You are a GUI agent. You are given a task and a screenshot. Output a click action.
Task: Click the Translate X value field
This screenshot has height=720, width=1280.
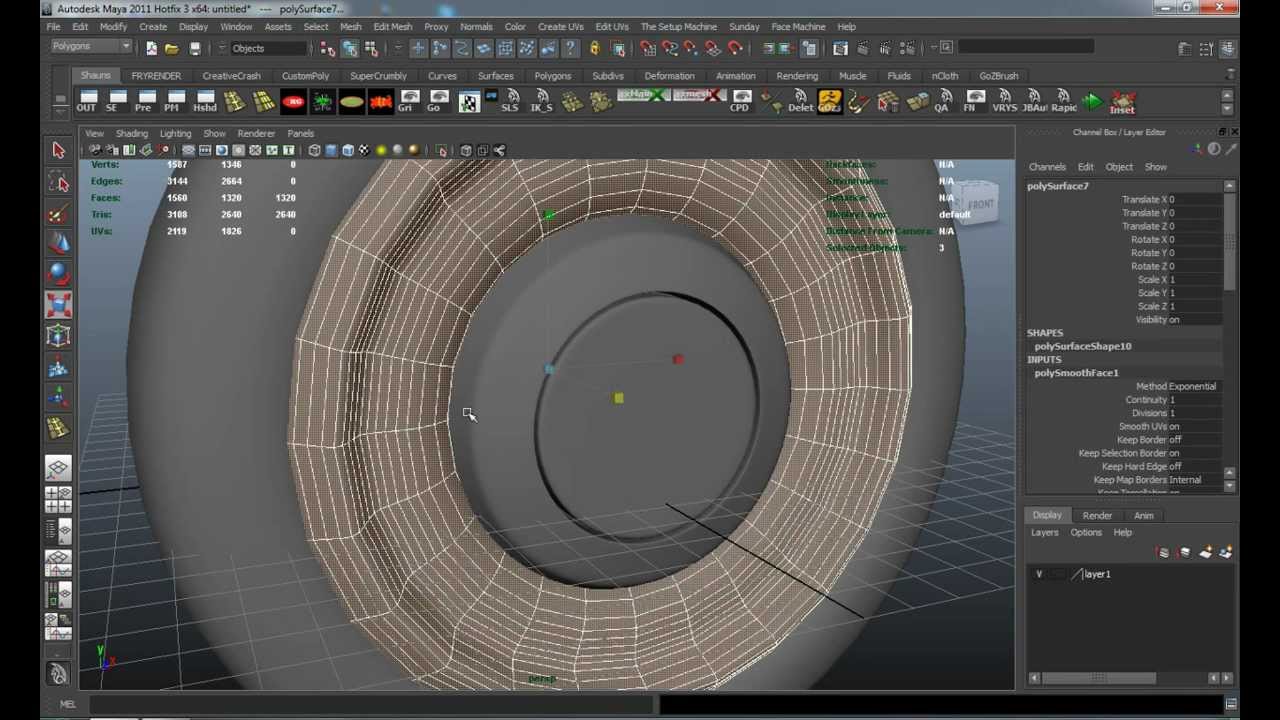tap(1195, 199)
